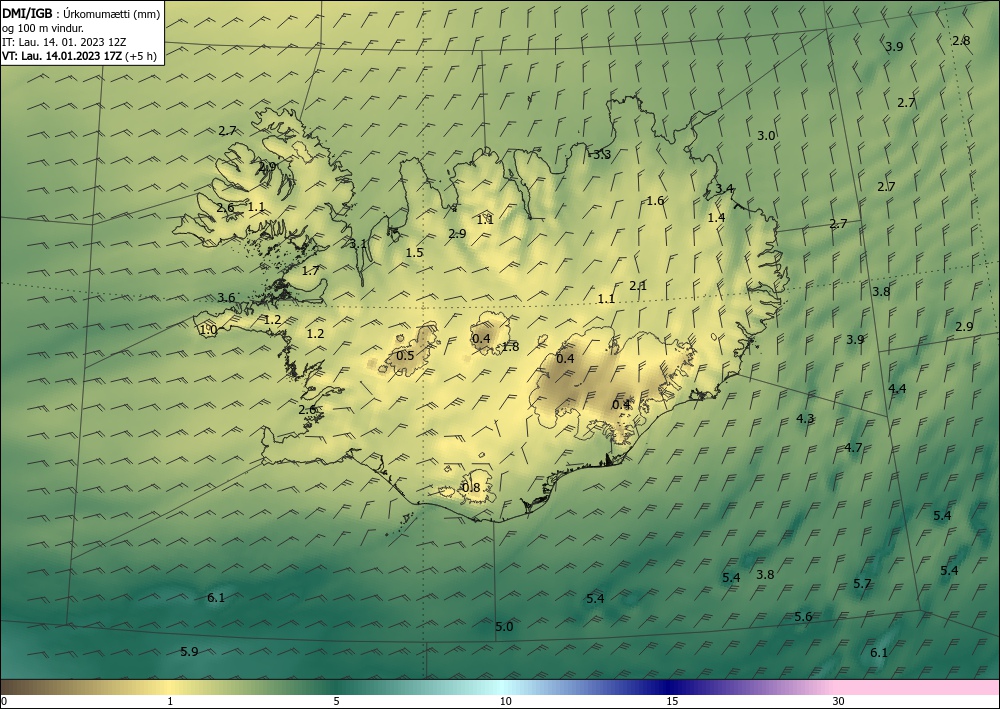Click the legend tick label '1'
The image size is (1000, 709).
(170, 701)
